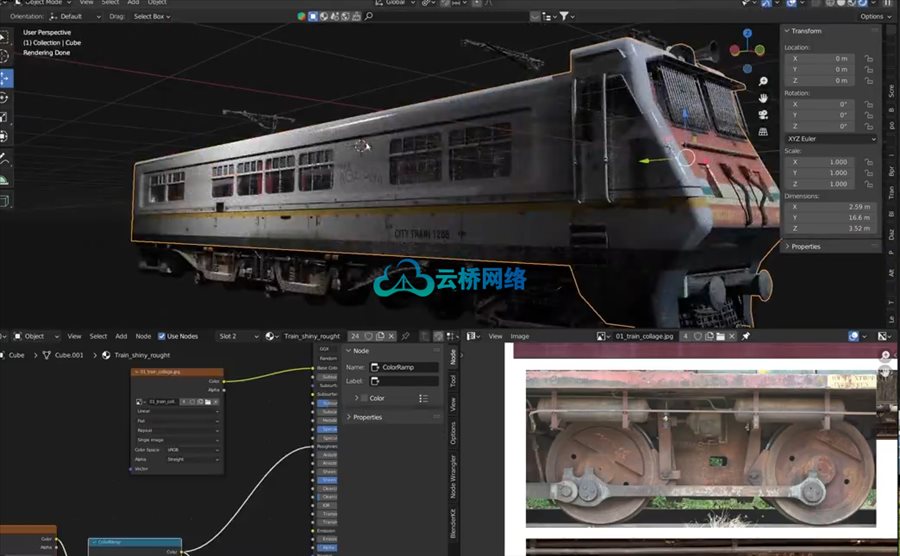900x556 pixels.
Task: Click the node Label input field
Action: [404, 381]
